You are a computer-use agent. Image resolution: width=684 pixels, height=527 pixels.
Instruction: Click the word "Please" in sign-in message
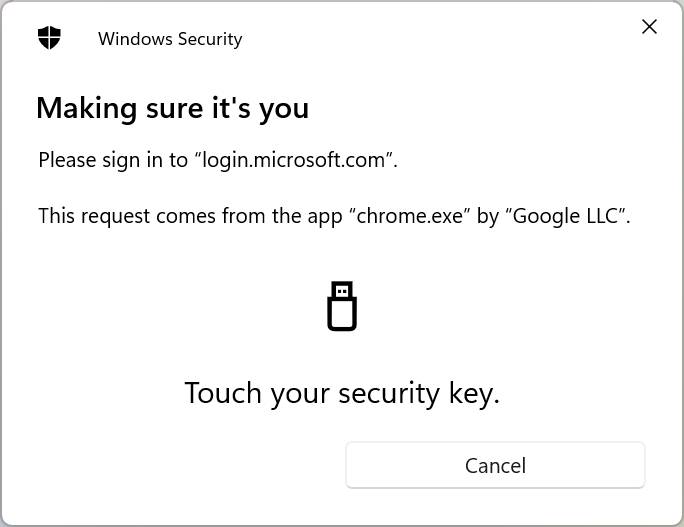67,159
